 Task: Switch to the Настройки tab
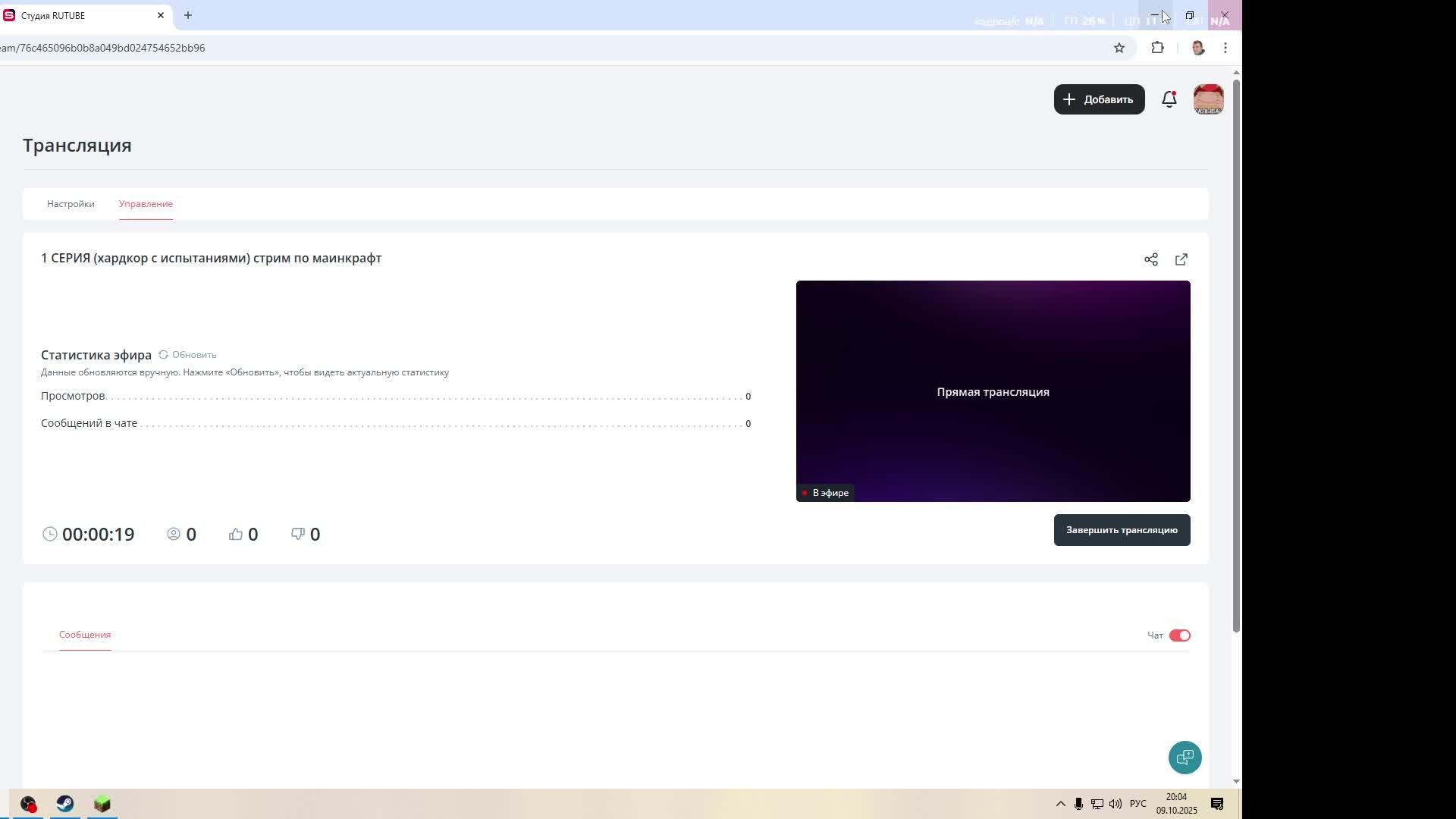point(71,204)
